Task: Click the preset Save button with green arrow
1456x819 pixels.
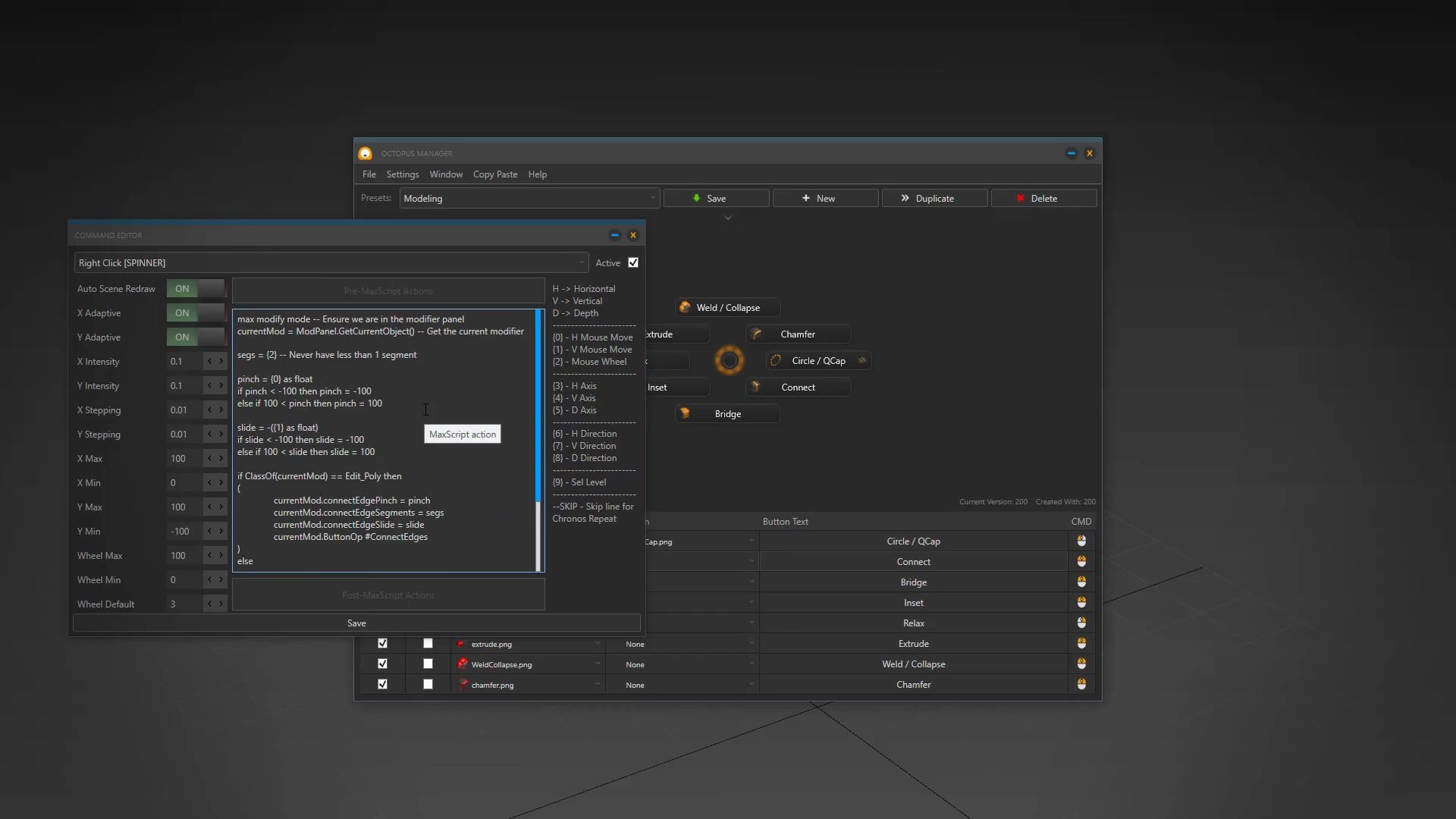Action: pyautogui.click(x=717, y=198)
